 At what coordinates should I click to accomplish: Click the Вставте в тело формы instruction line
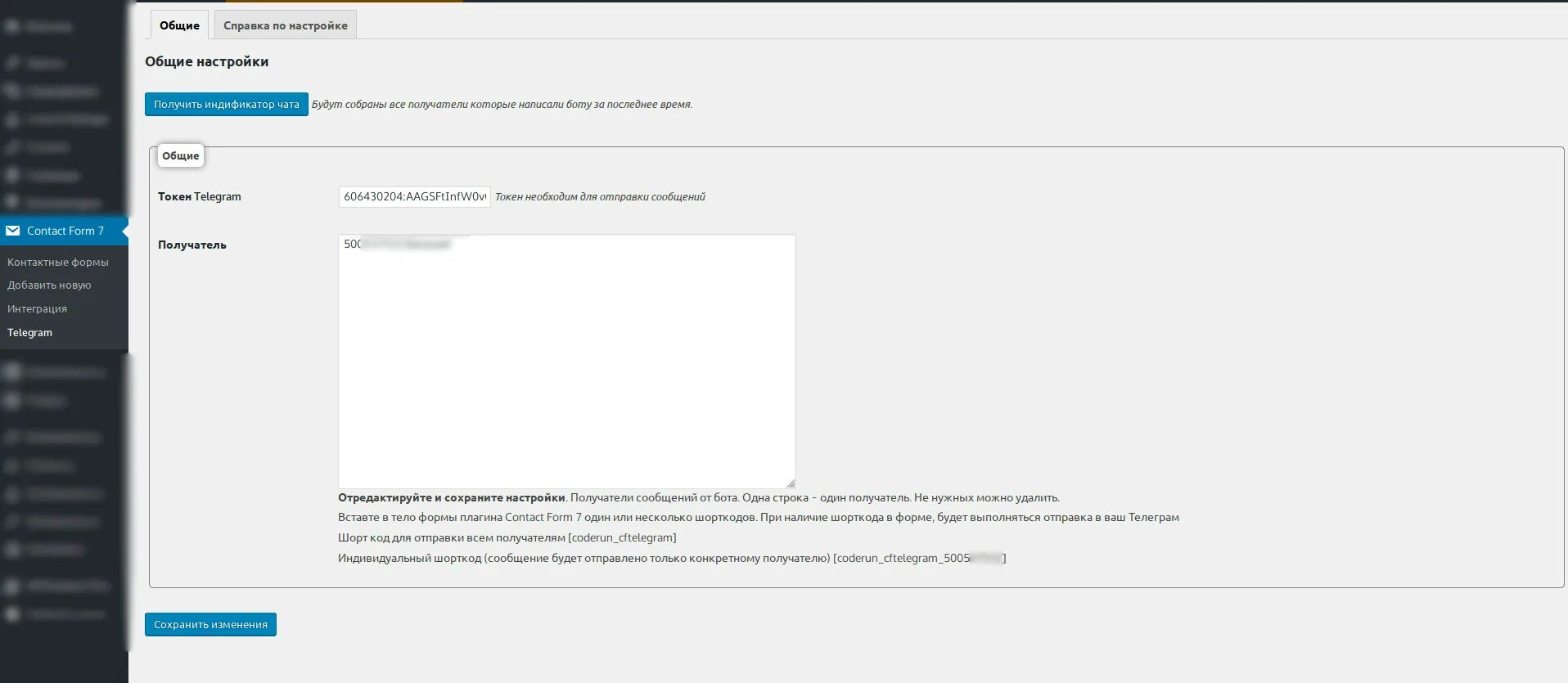pyautogui.click(x=759, y=517)
